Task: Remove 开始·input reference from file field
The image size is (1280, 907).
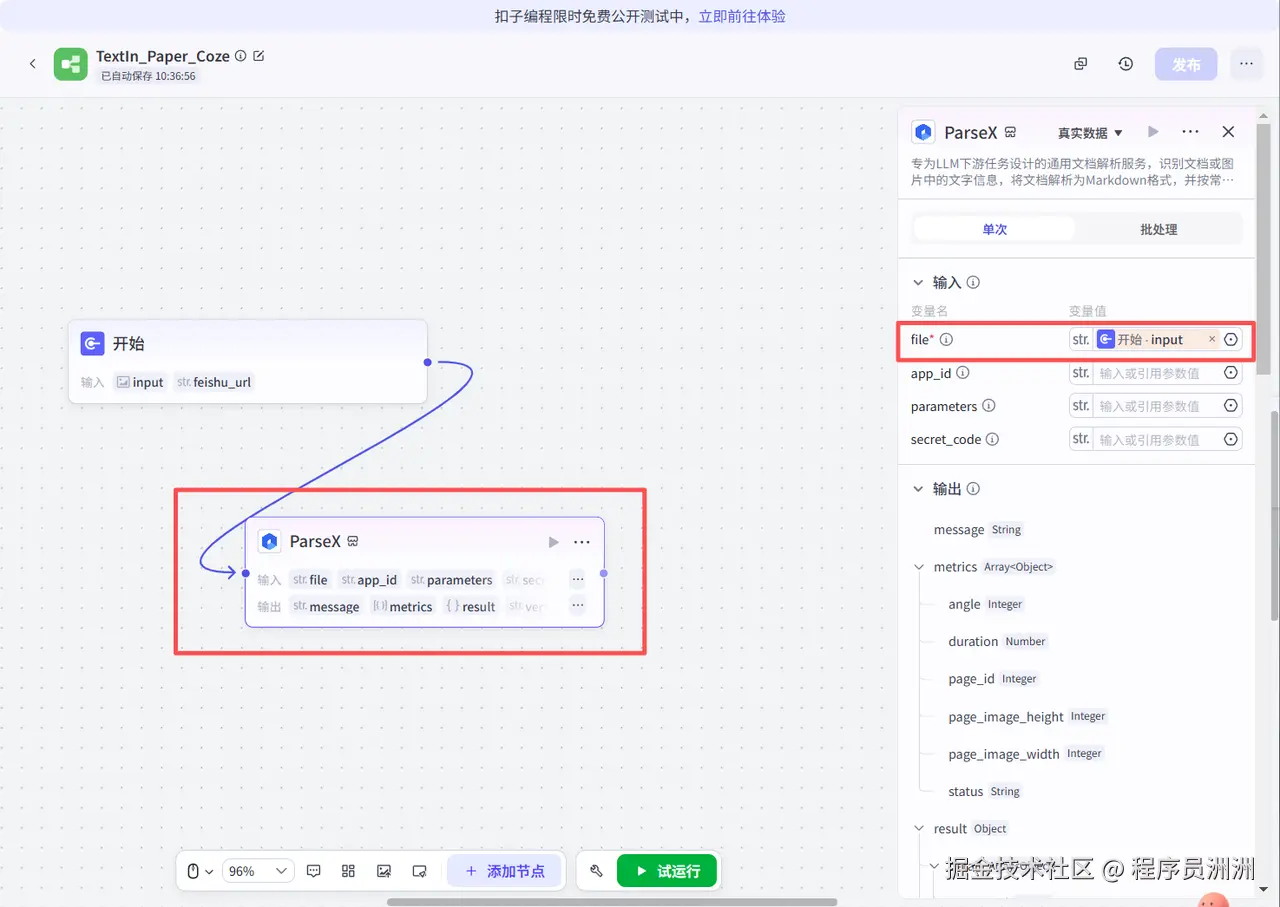Action: tap(1212, 340)
